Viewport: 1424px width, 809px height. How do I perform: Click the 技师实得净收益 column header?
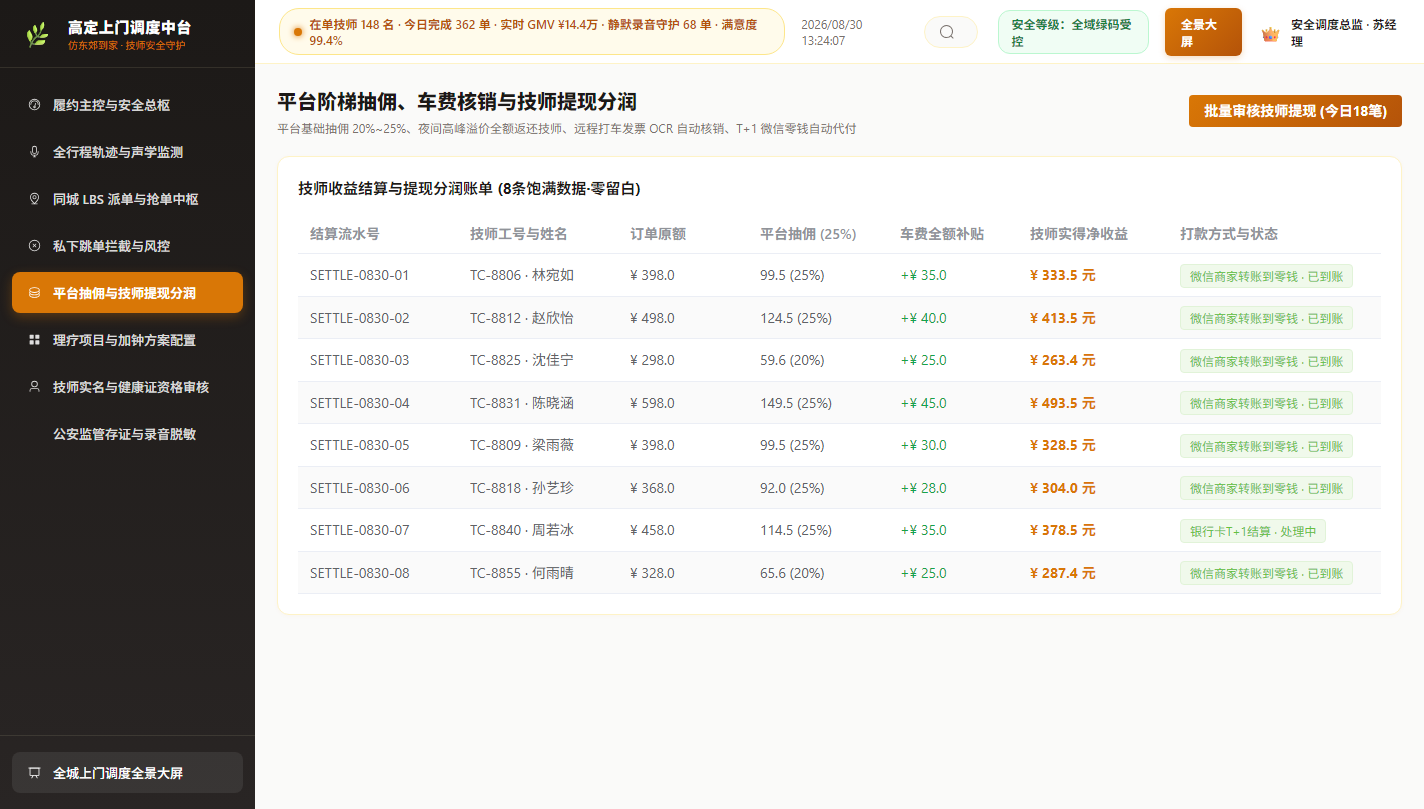pos(1079,234)
